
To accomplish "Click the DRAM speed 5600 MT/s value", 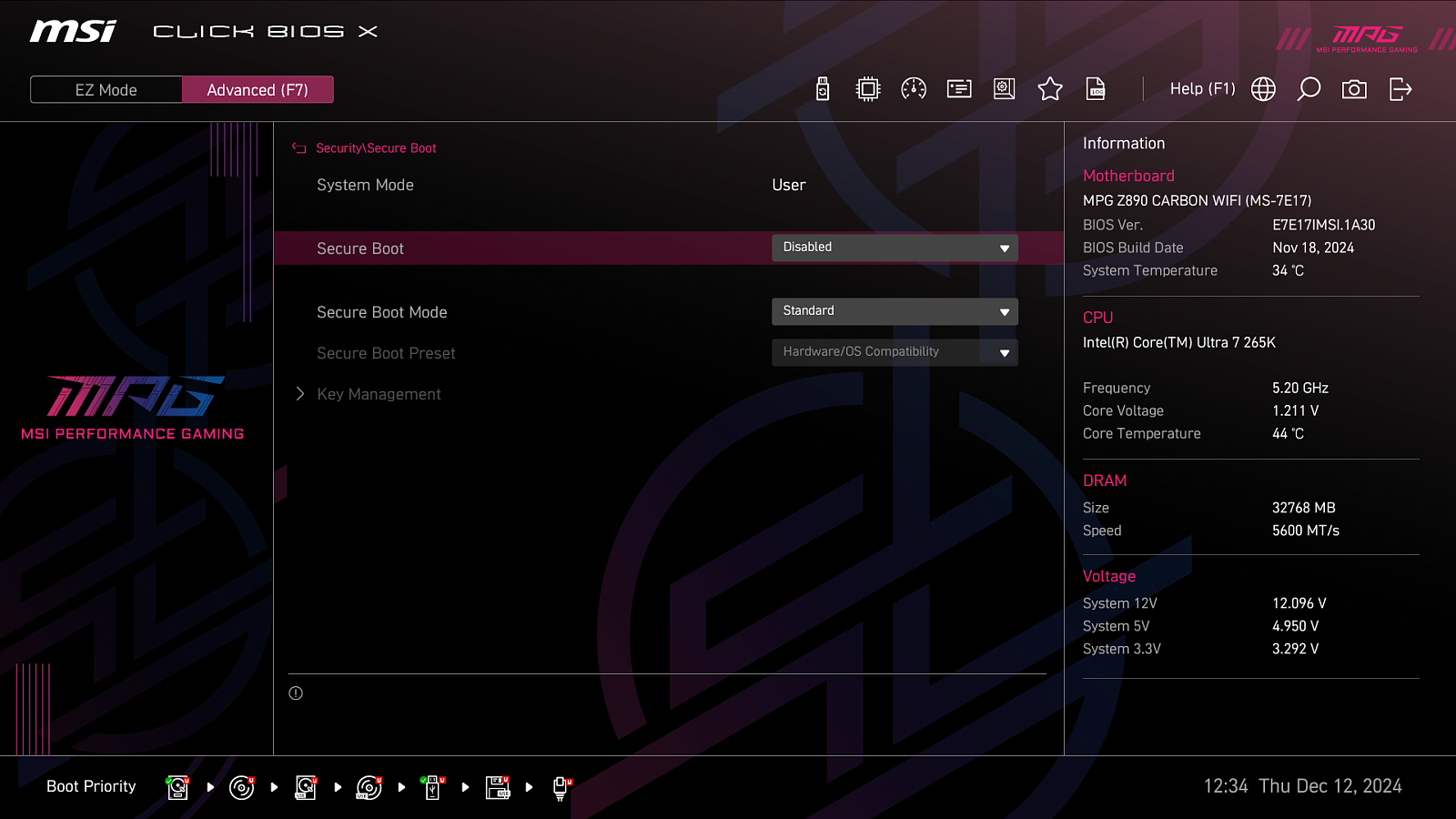I will click(1306, 531).
